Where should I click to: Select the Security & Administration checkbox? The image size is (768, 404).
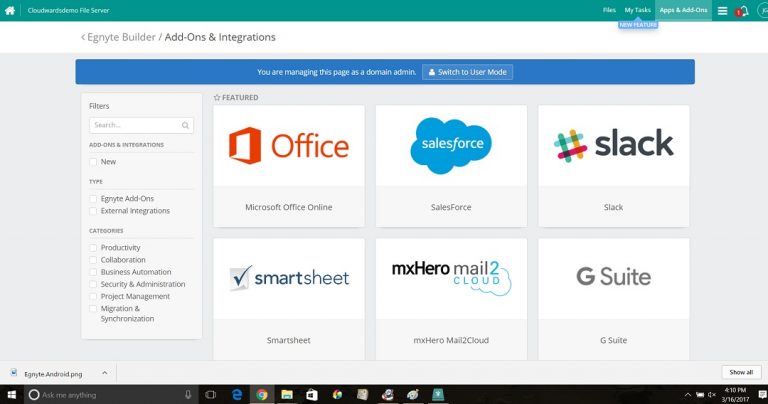[x=93, y=284]
